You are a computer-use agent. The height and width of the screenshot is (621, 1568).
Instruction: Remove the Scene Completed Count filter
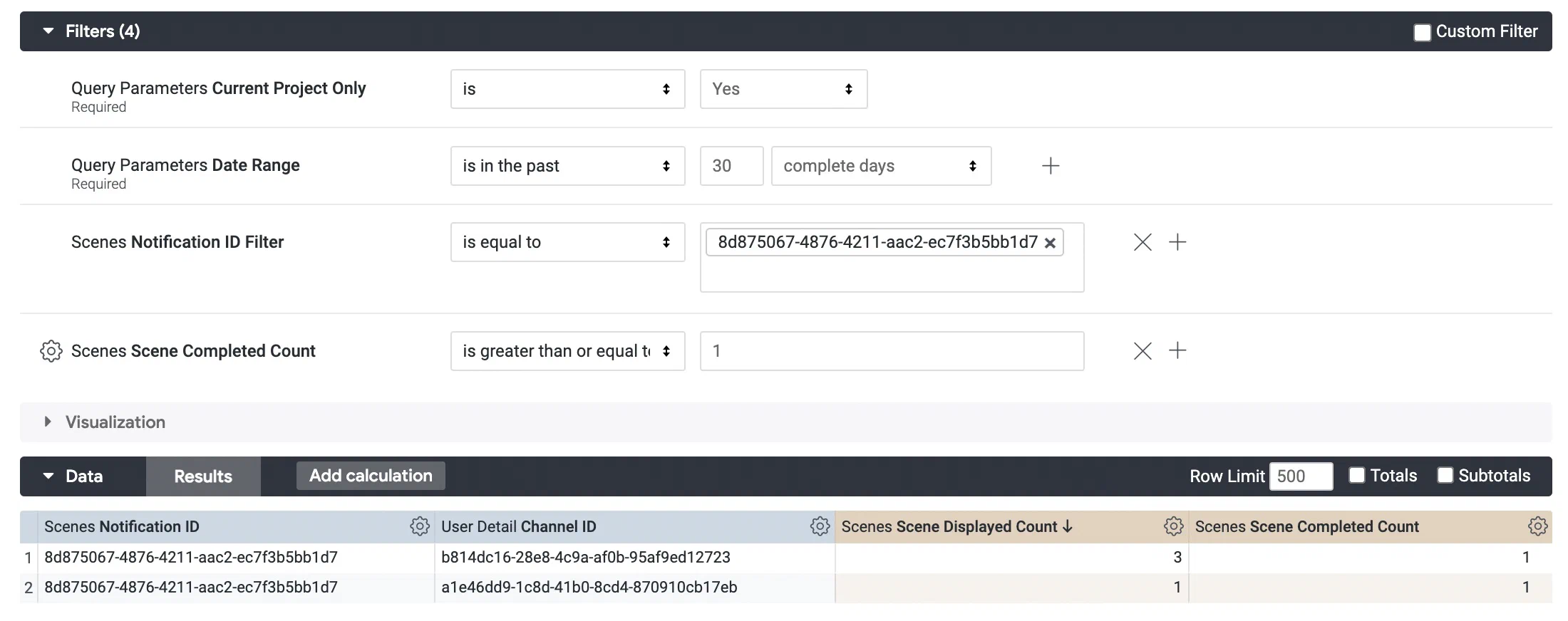1143,351
